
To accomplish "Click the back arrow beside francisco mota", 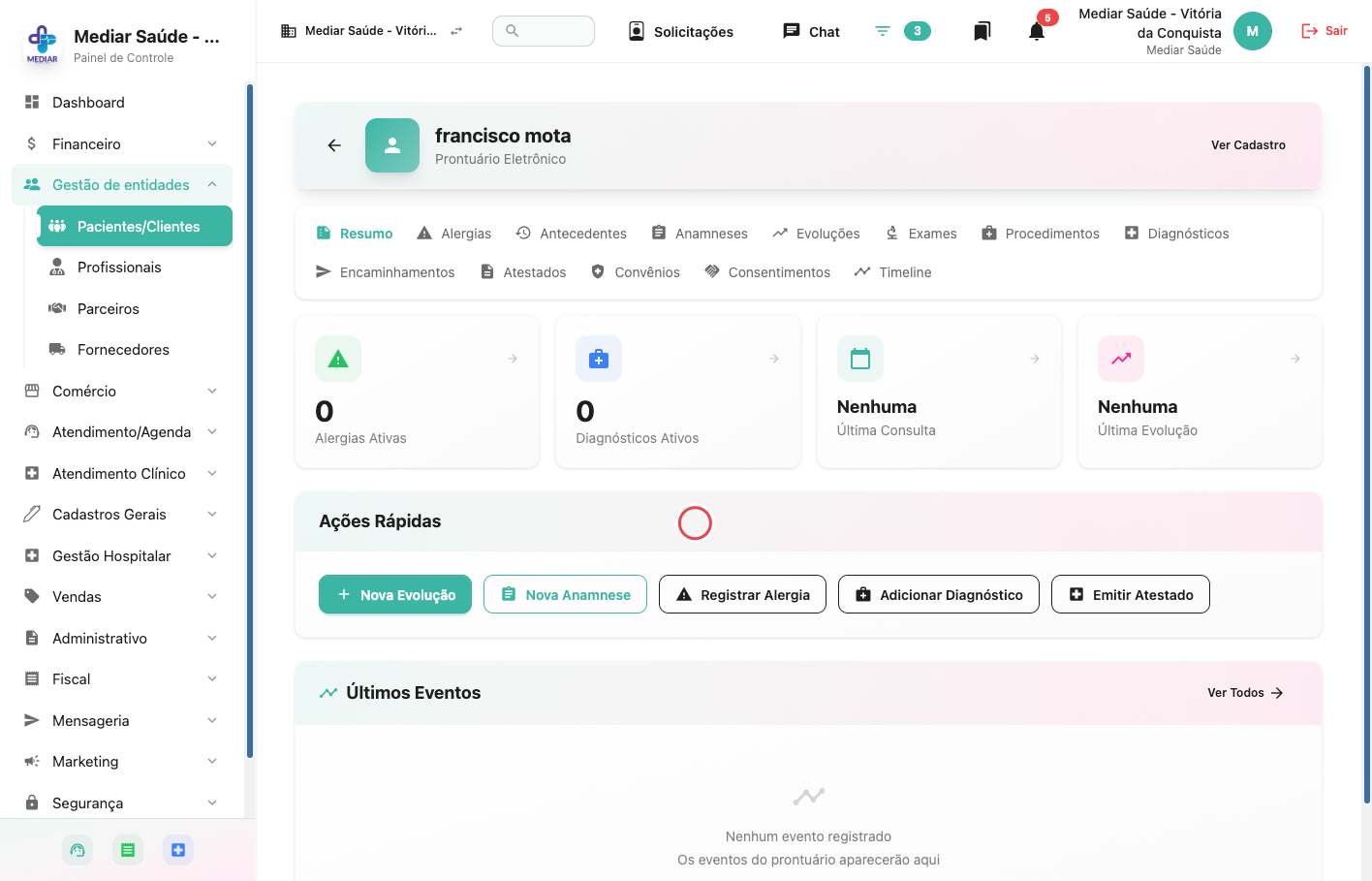I will pyautogui.click(x=334, y=145).
